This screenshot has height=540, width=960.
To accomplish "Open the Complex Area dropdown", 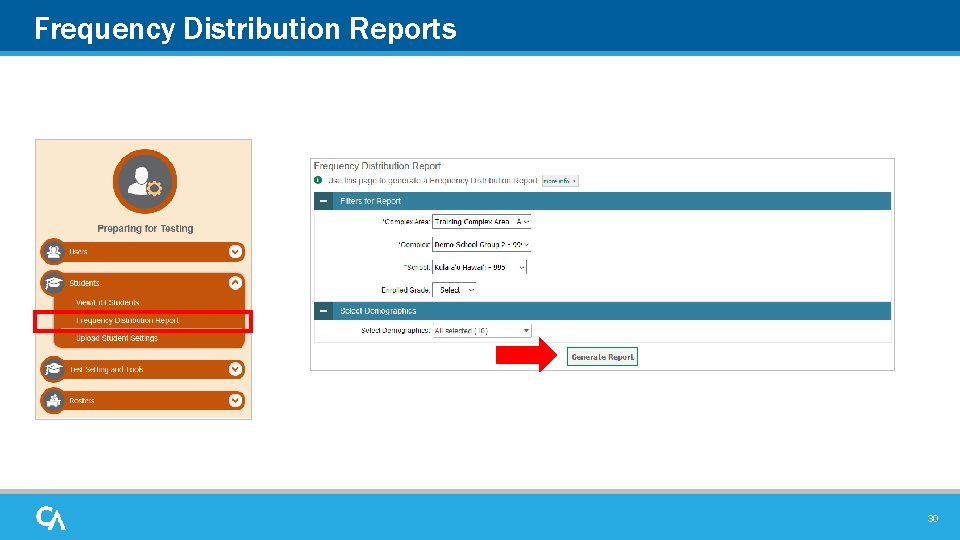I will click(x=481, y=222).
